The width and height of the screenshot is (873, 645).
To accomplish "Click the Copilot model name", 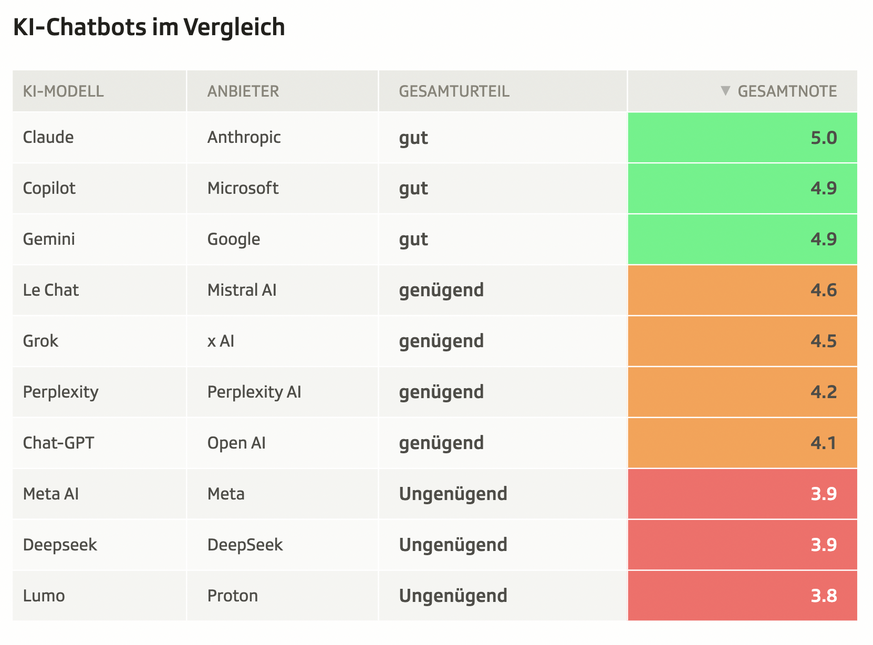I will tap(49, 188).
